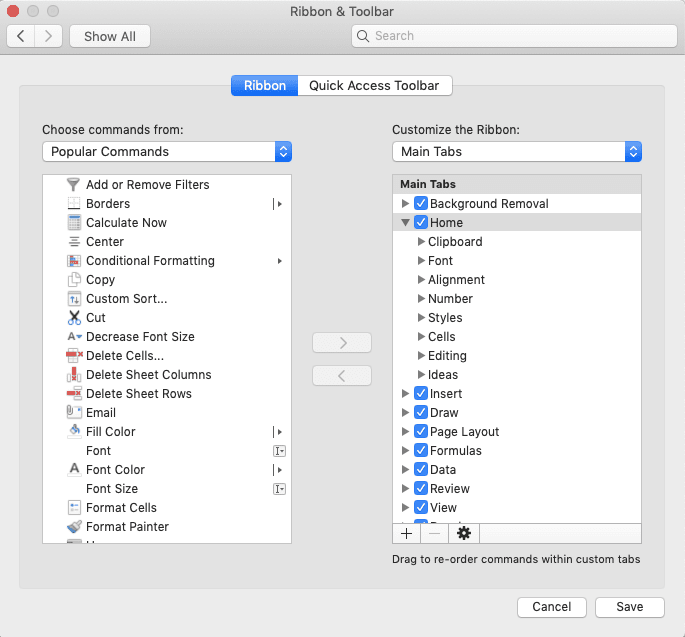Click the Delete Sheet Rows icon
685x637 pixels.
click(74, 393)
